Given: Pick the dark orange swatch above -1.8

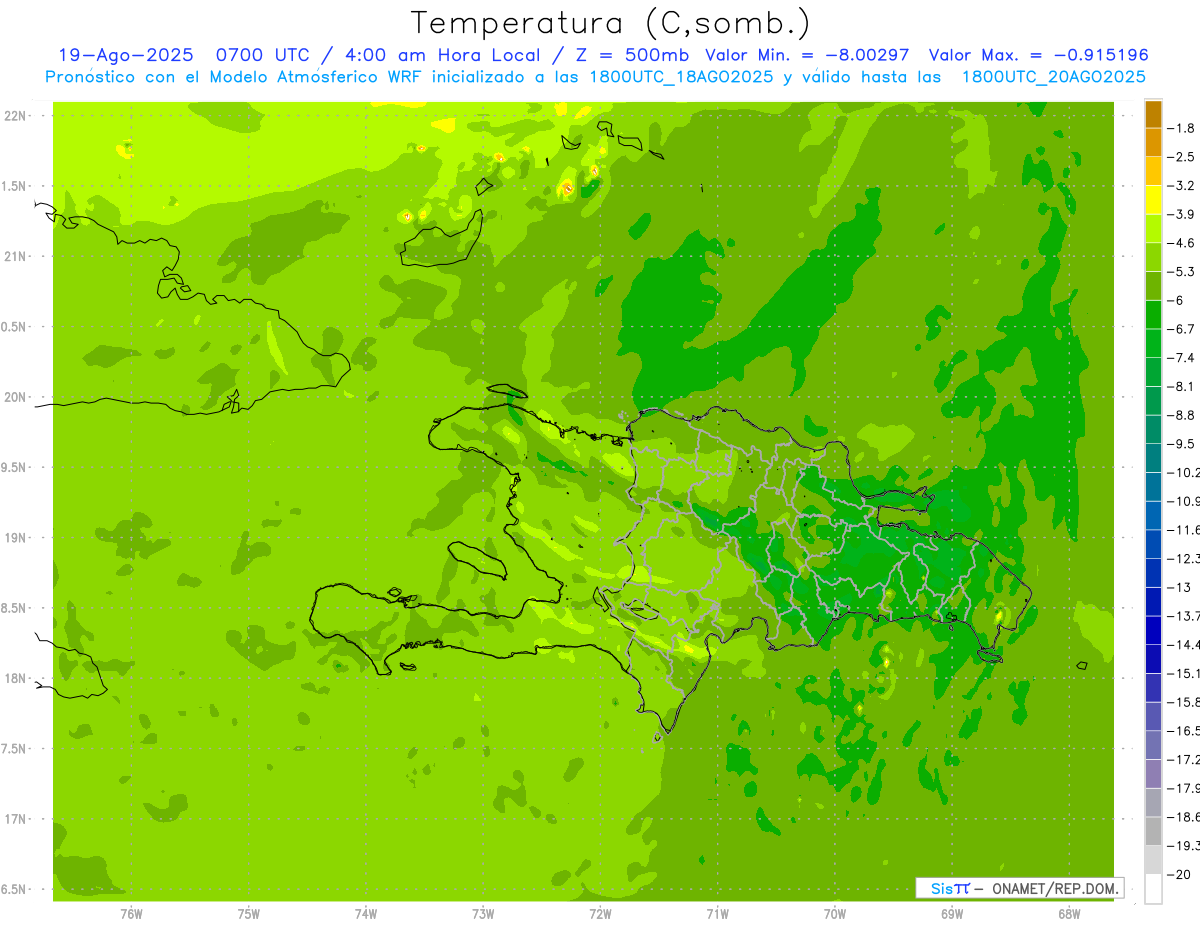Looking at the screenshot, I should tap(1153, 114).
